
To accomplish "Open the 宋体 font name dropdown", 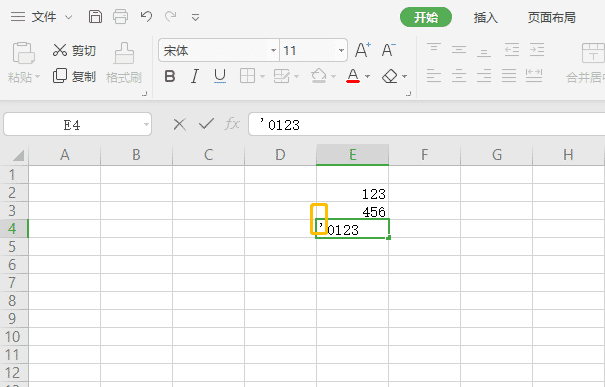I will tap(274, 51).
